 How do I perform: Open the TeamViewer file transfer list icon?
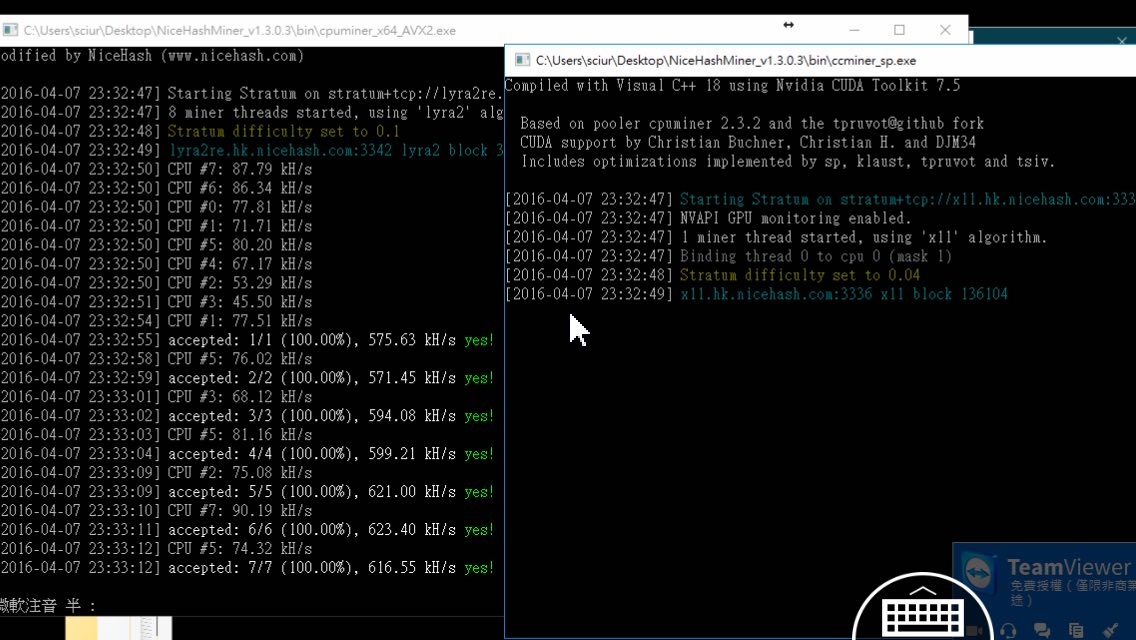click(1076, 631)
